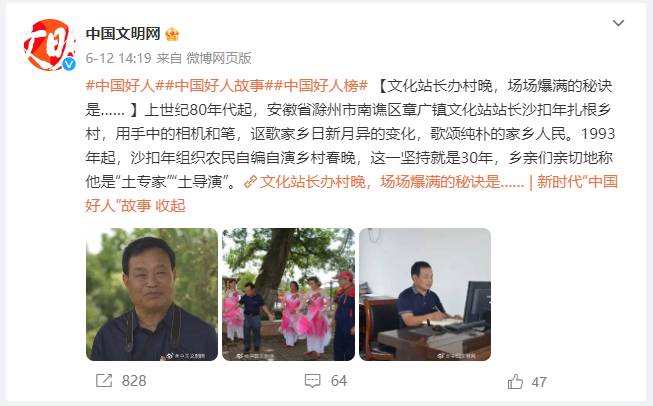
Task: Open the 6-12 14:19 post timestamp
Action: tap(118, 58)
